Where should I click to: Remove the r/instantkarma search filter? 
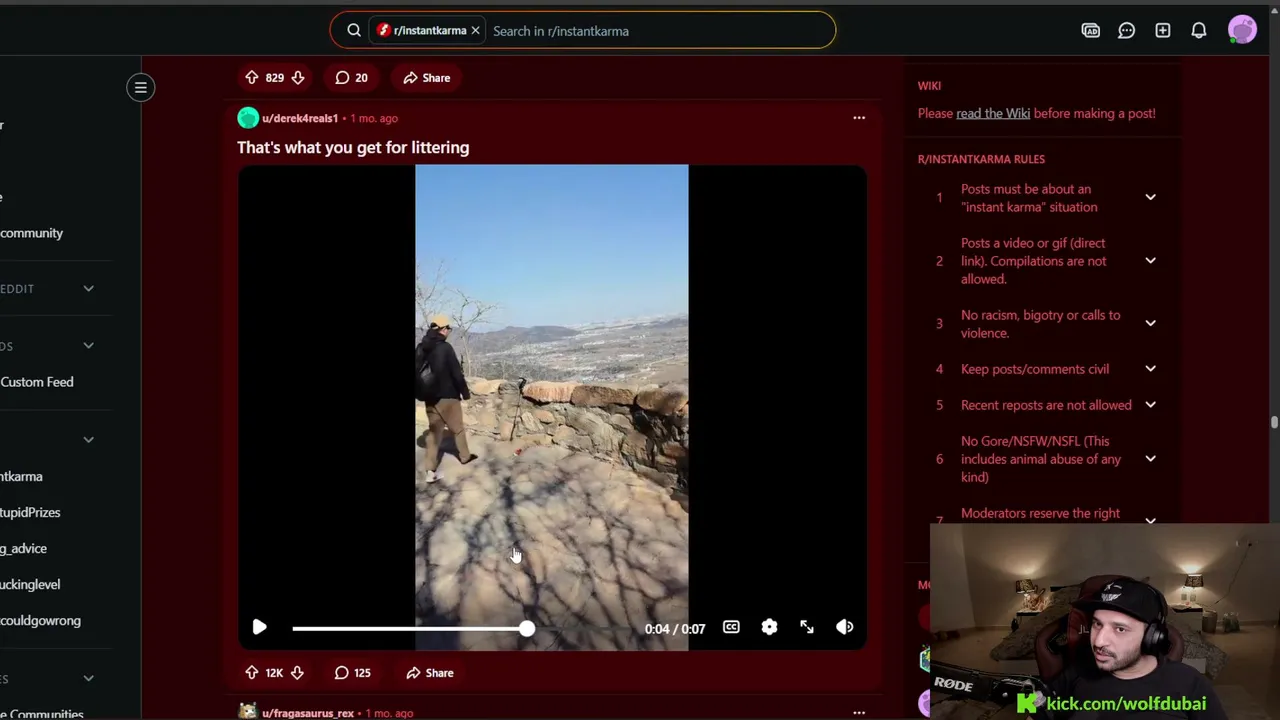(475, 31)
